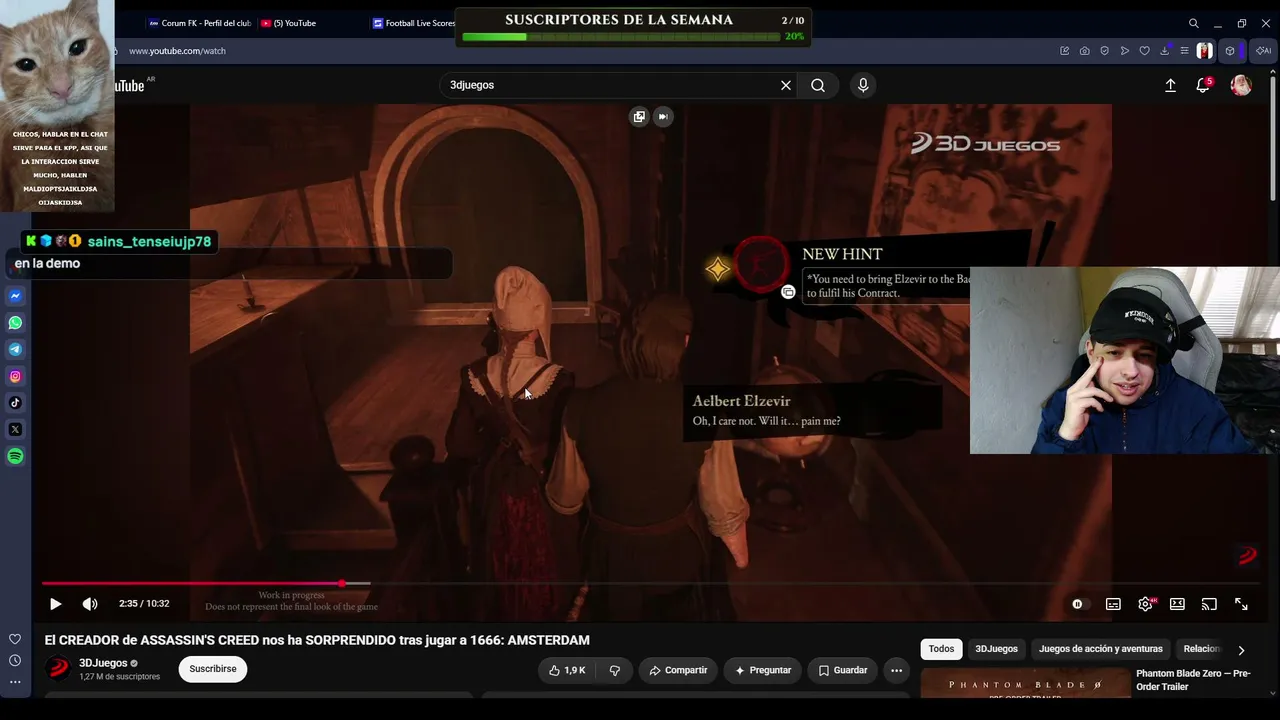Open Spotify in the browser sidebar
Image resolution: width=1280 pixels, height=720 pixels.
coord(15,456)
